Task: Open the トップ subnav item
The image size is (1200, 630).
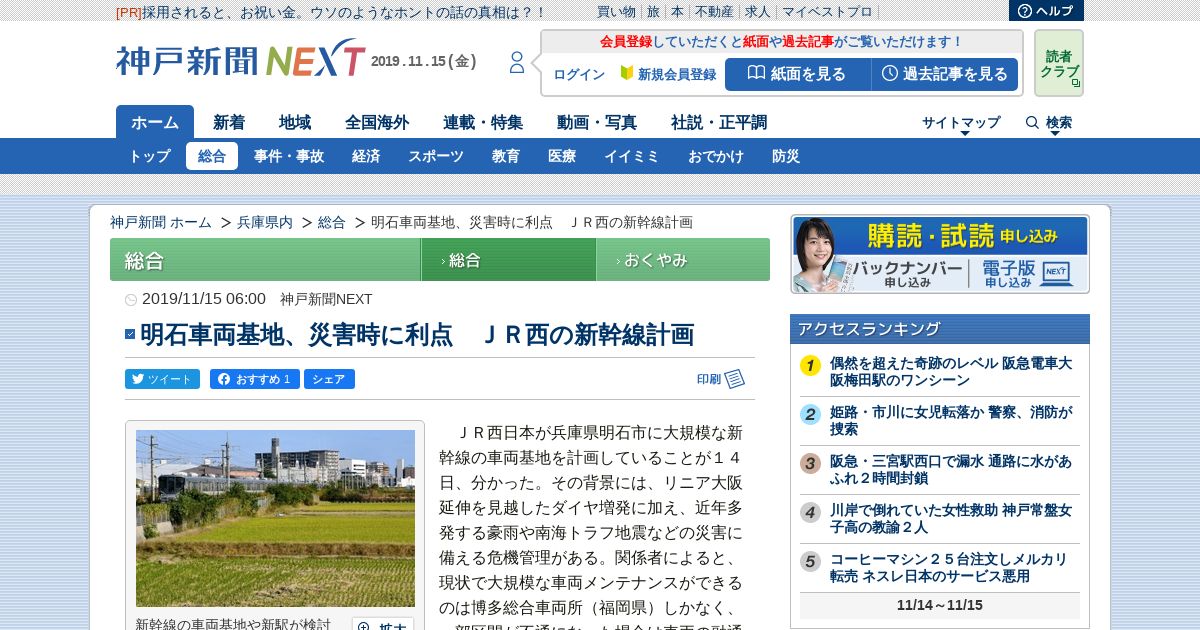Action: [150, 156]
